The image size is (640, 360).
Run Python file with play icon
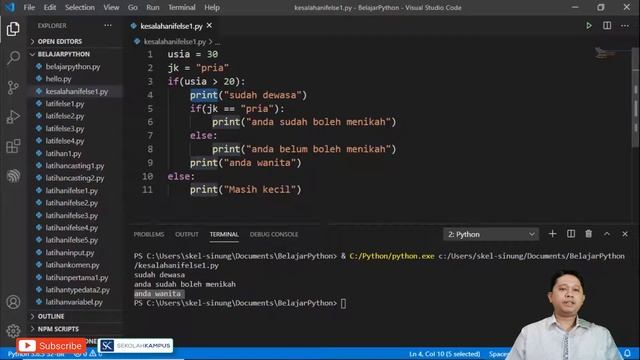(x=589, y=26)
